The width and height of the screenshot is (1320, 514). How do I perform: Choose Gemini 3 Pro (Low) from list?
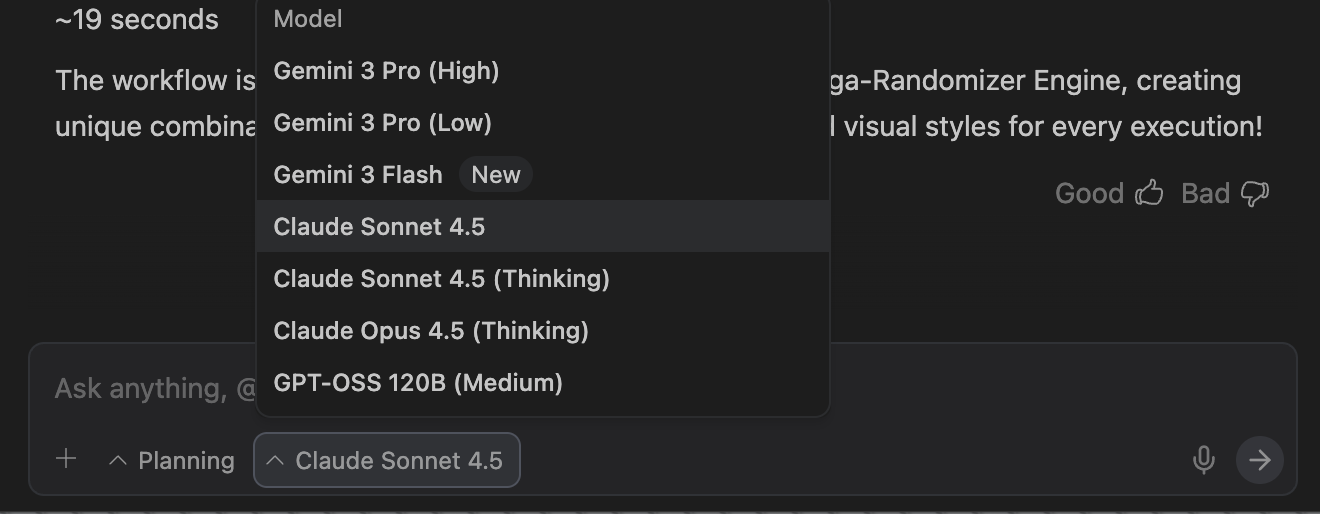pos(382,123)
